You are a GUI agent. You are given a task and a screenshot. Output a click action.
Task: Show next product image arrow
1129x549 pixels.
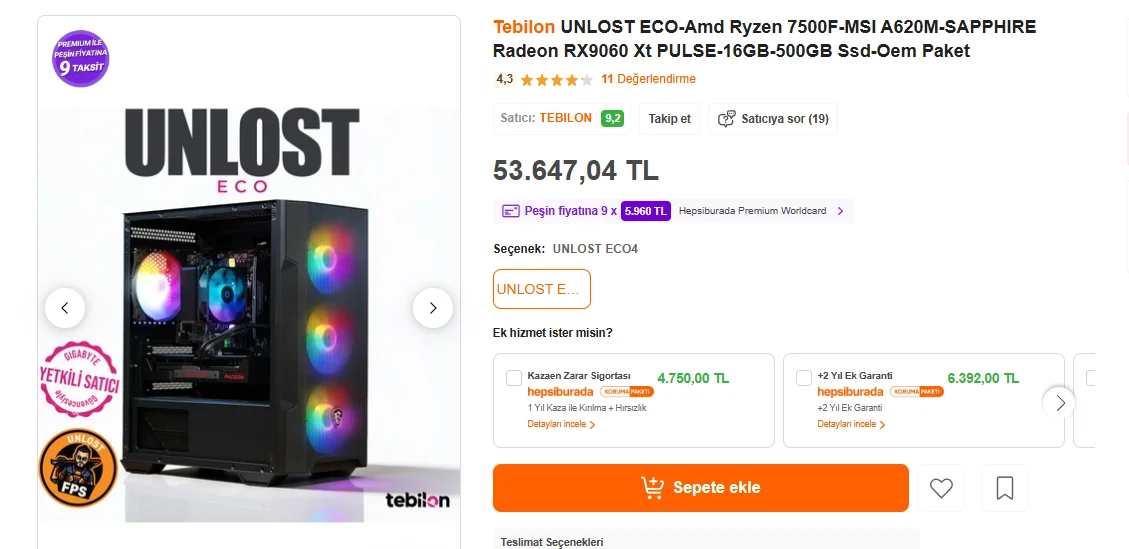coord(433,308)
